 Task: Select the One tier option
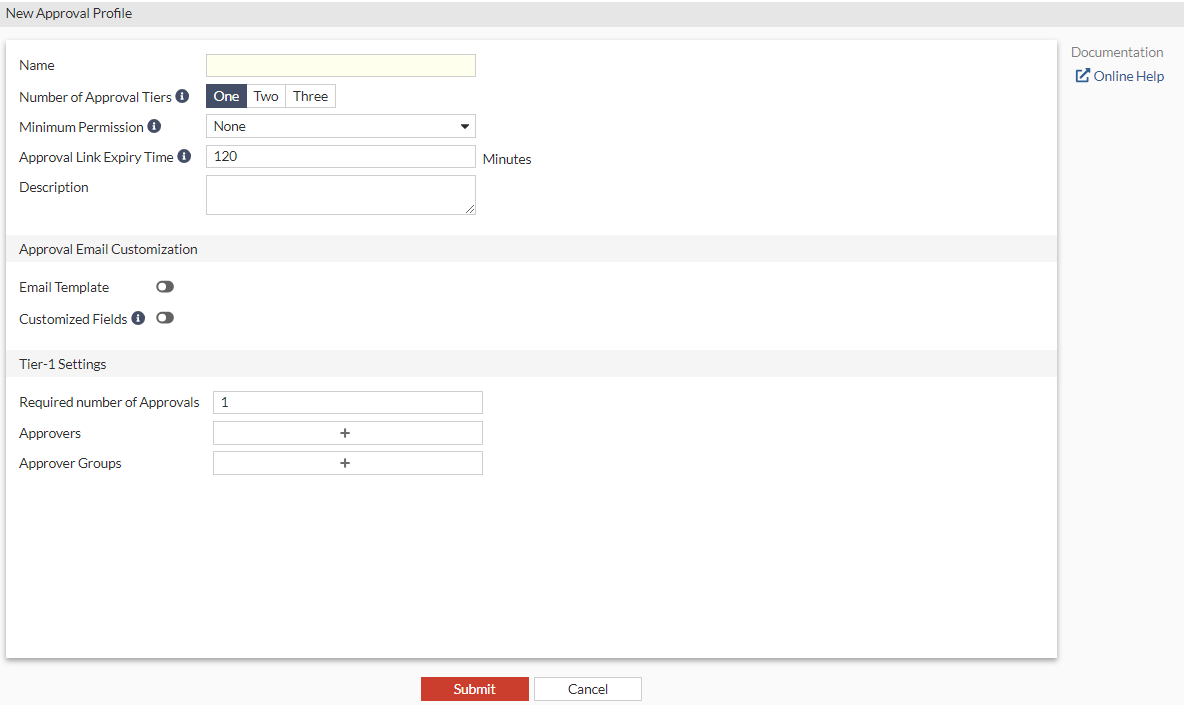[x=226, y=96]
